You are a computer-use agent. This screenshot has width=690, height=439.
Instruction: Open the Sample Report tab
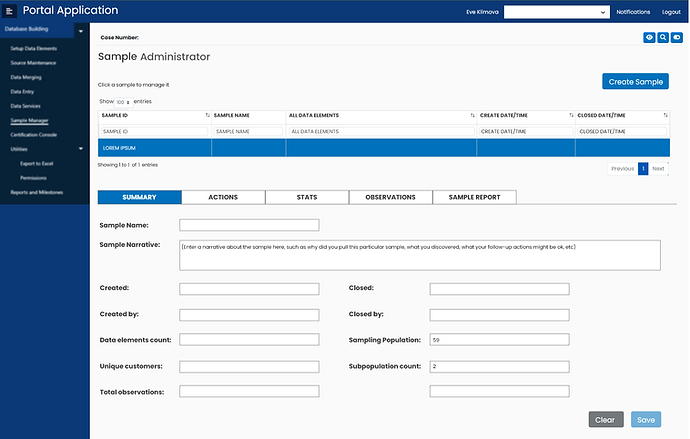pos(474,197)
